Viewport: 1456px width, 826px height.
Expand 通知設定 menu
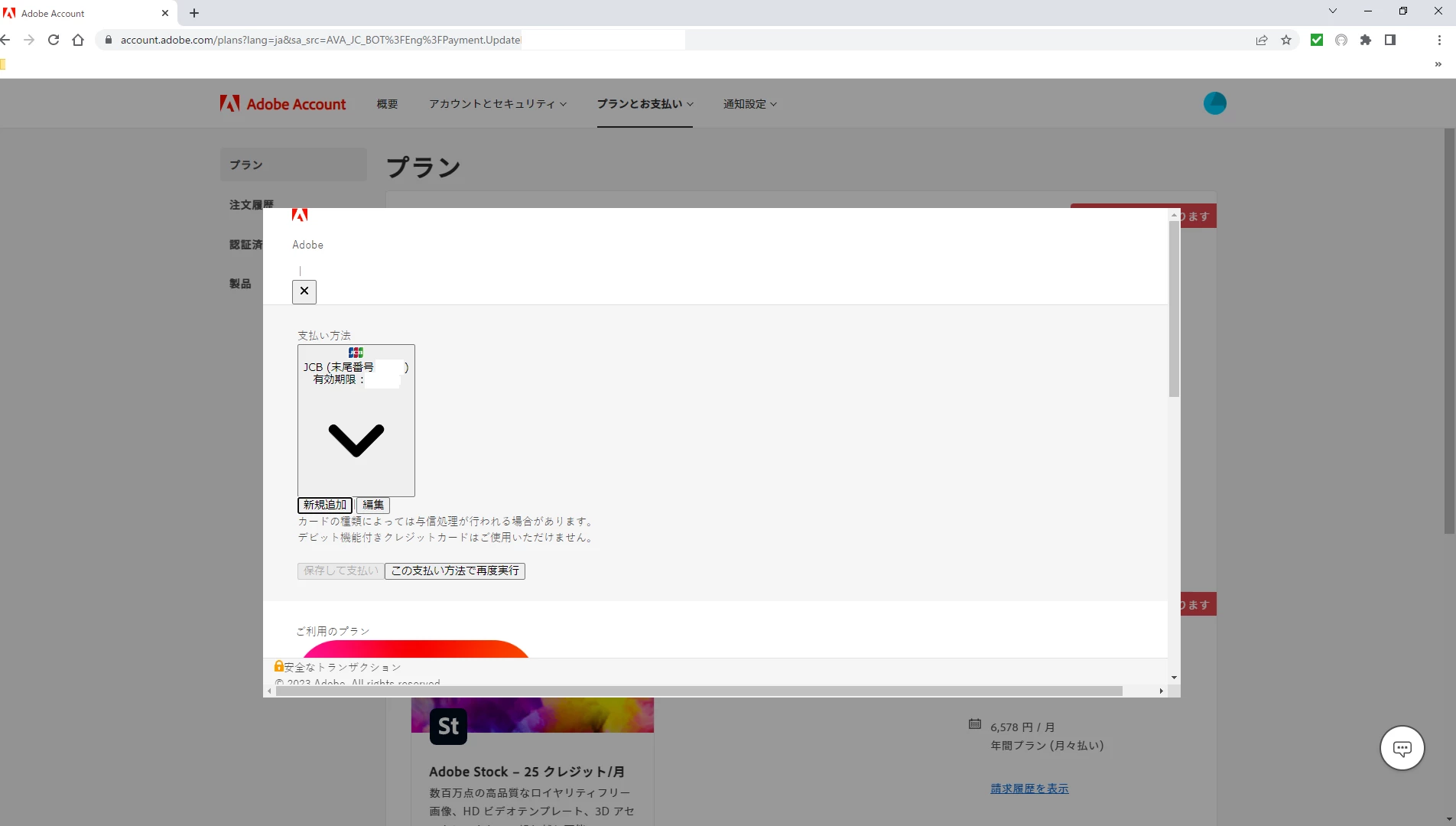(750, 104)
